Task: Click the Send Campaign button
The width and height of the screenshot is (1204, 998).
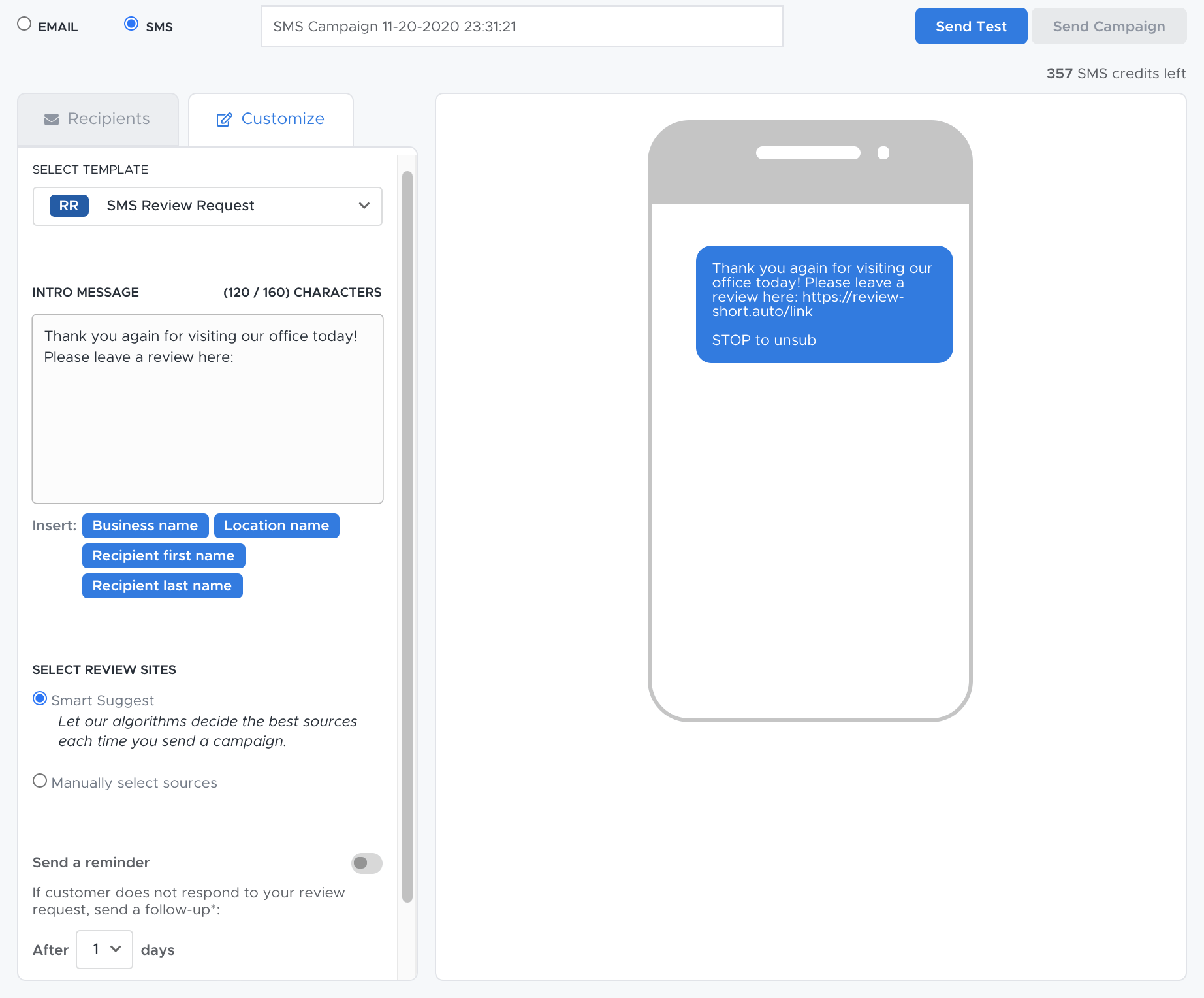Action: pos(1109,26)
